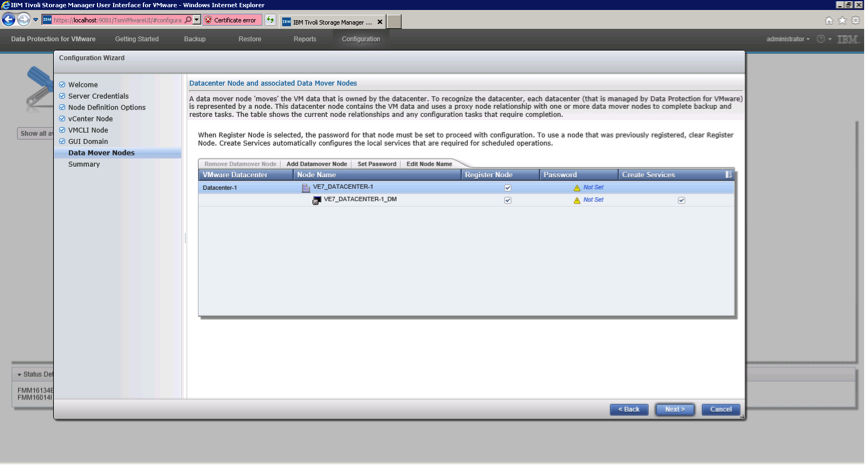865x465 pixels.
Task: Open the Reports tab
Action: coord(305,39)
